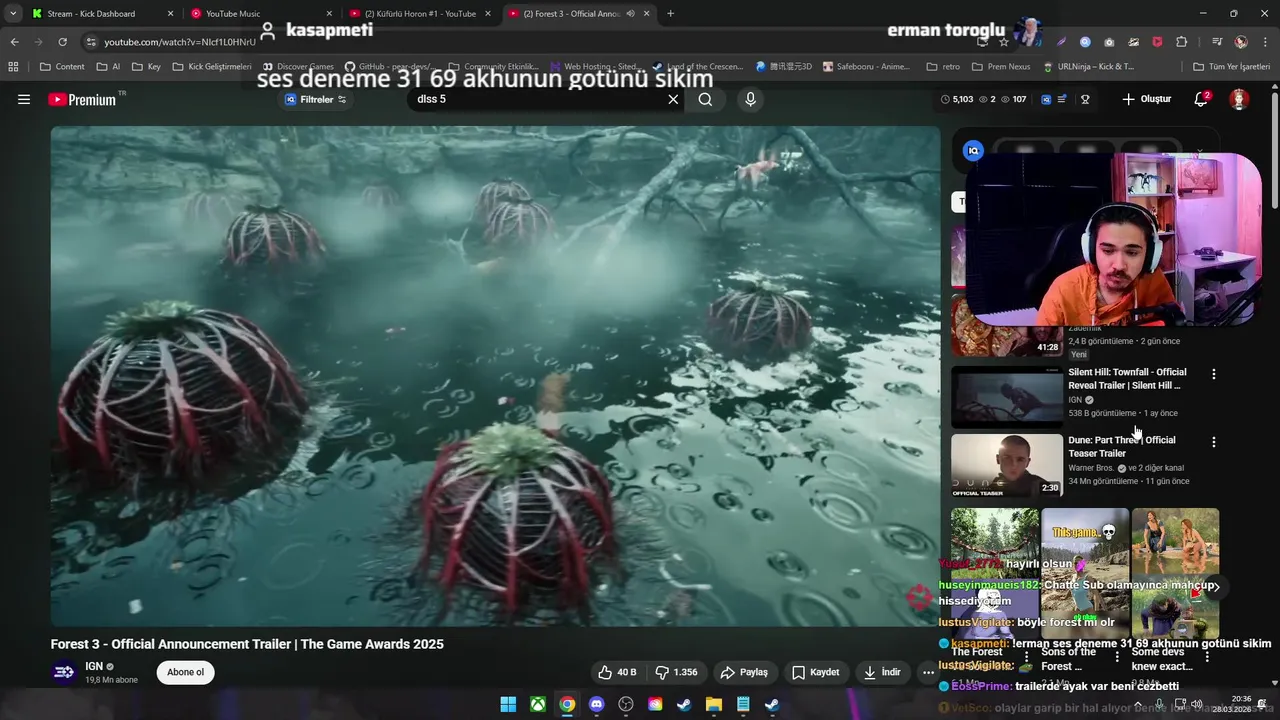Dislike the video with thumbs down
The image size is (1280, 720).
tap(676, 672)
